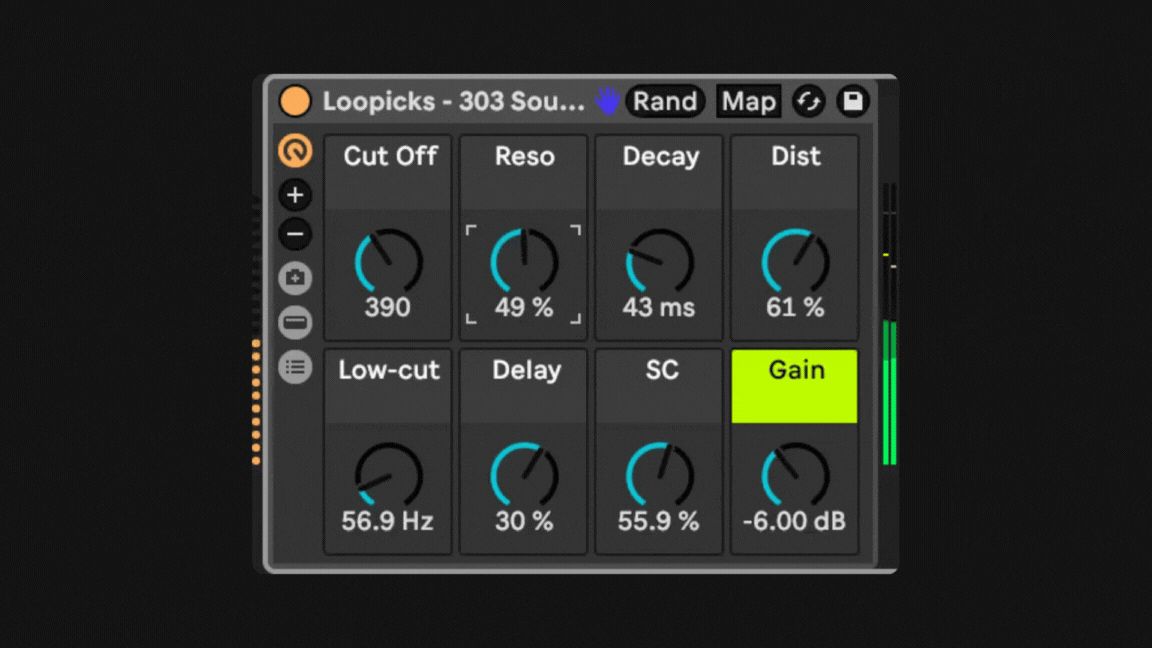Screen dimensions: 1152x648
Task: Click the -6.00 dB Gain value
Action: point(794,521)
